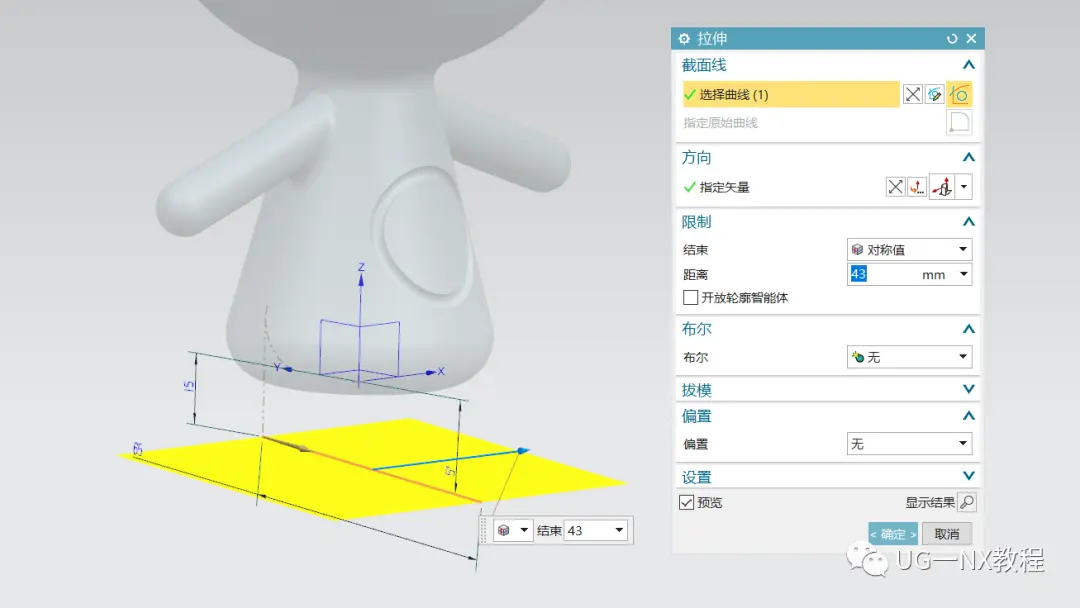Image resolution: width=1080 pixels, height=608 pixels.
Task: Click the dotted grip handle of the viewport input box
Action: click(484, 530)
